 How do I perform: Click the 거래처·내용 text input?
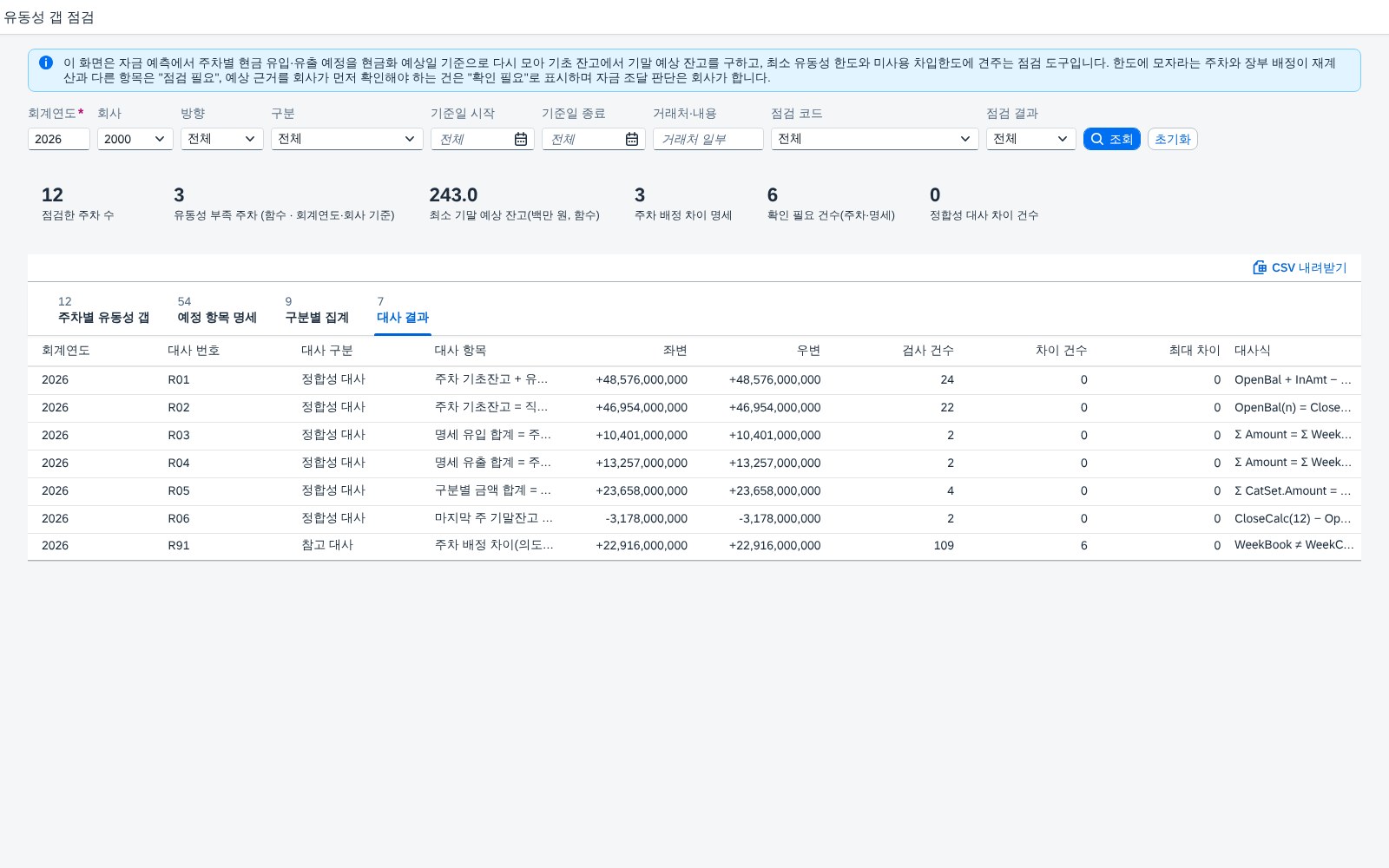click(x=708, y=139)
